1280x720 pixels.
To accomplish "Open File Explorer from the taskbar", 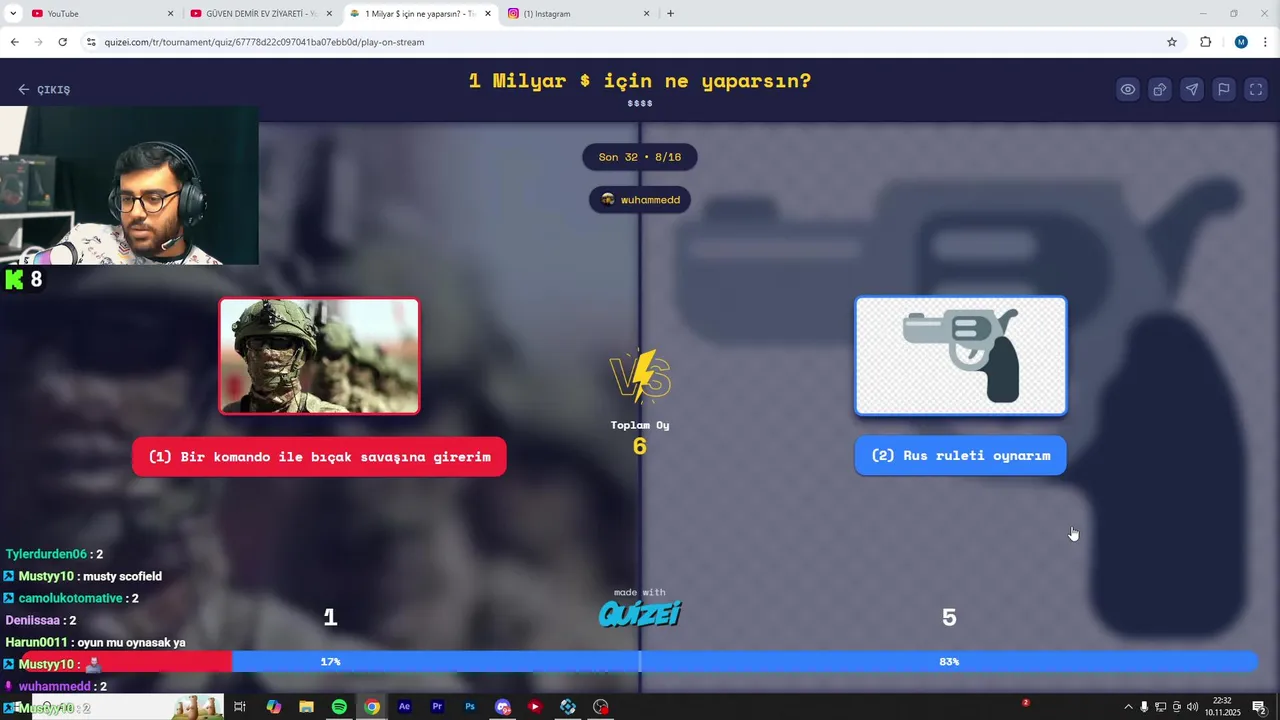I will [x=307, y=707].
